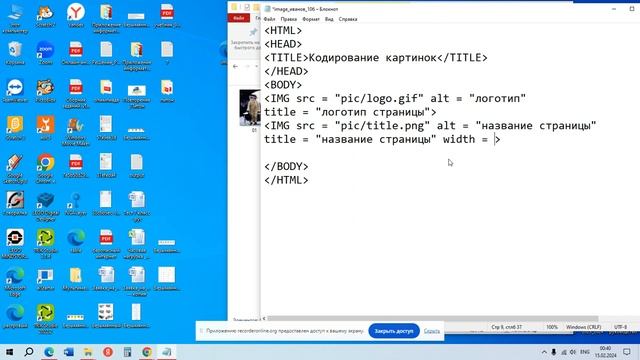Select the photo thumbnail in Explorer window
The width and height of the screenshot is (640, 360).
click(x=250, y=108)
